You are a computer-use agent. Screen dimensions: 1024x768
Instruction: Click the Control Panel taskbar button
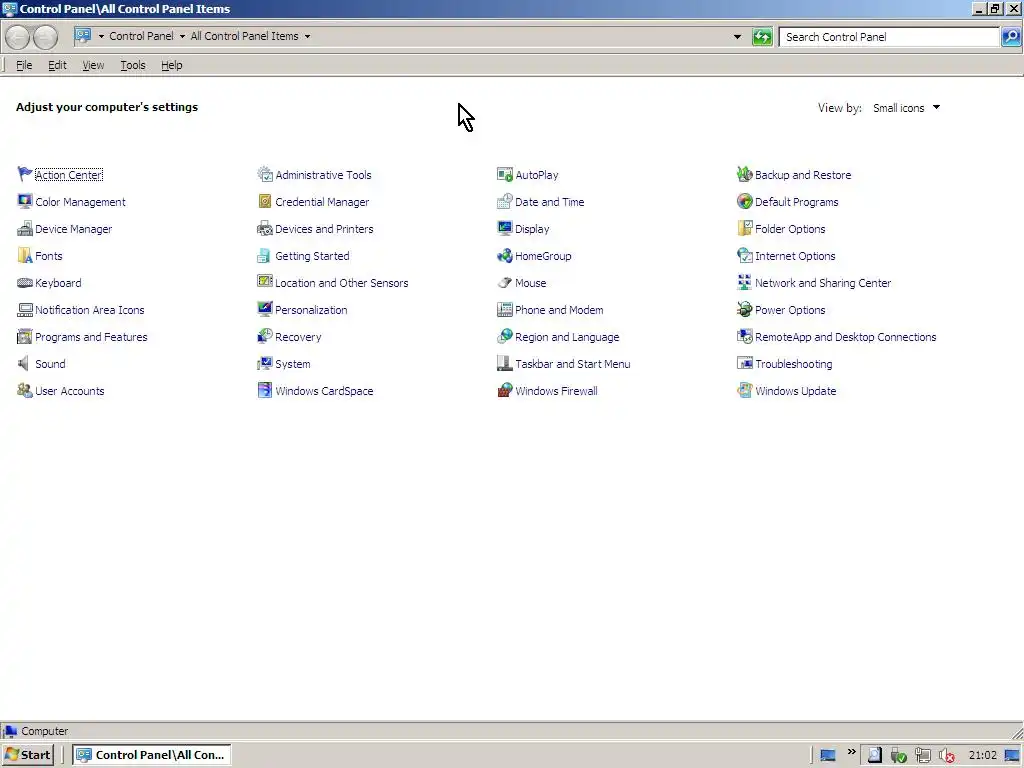click(x=151, y=755)
